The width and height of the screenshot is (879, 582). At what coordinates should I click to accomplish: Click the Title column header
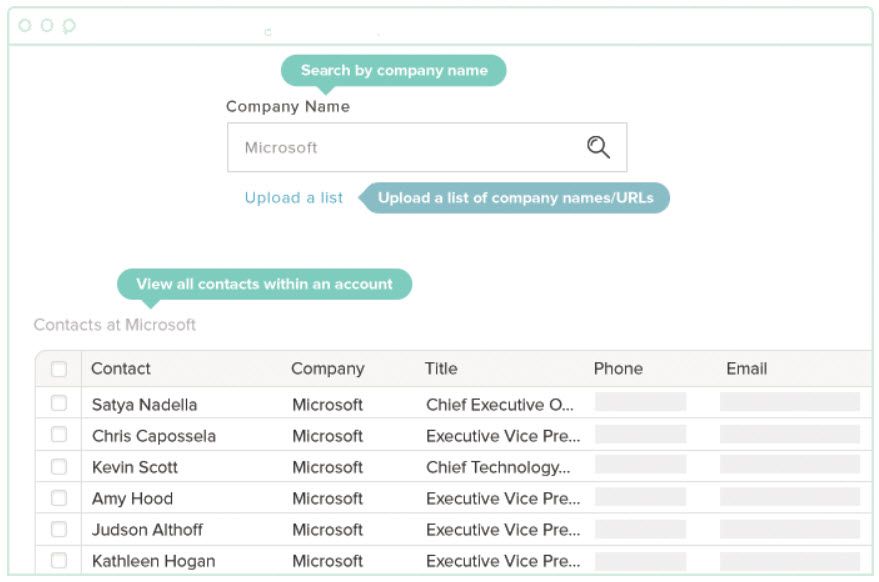[441, 369]
